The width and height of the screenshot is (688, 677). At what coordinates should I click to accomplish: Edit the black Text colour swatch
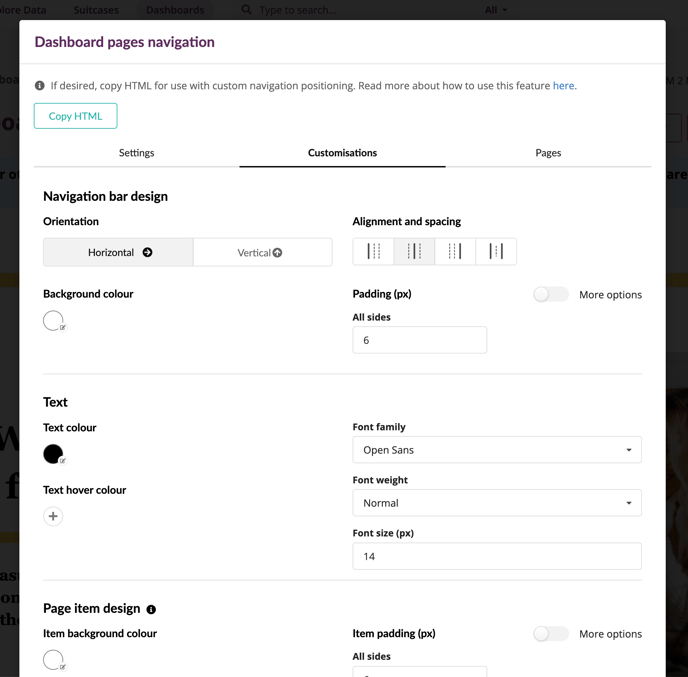(x=54, y=454)
